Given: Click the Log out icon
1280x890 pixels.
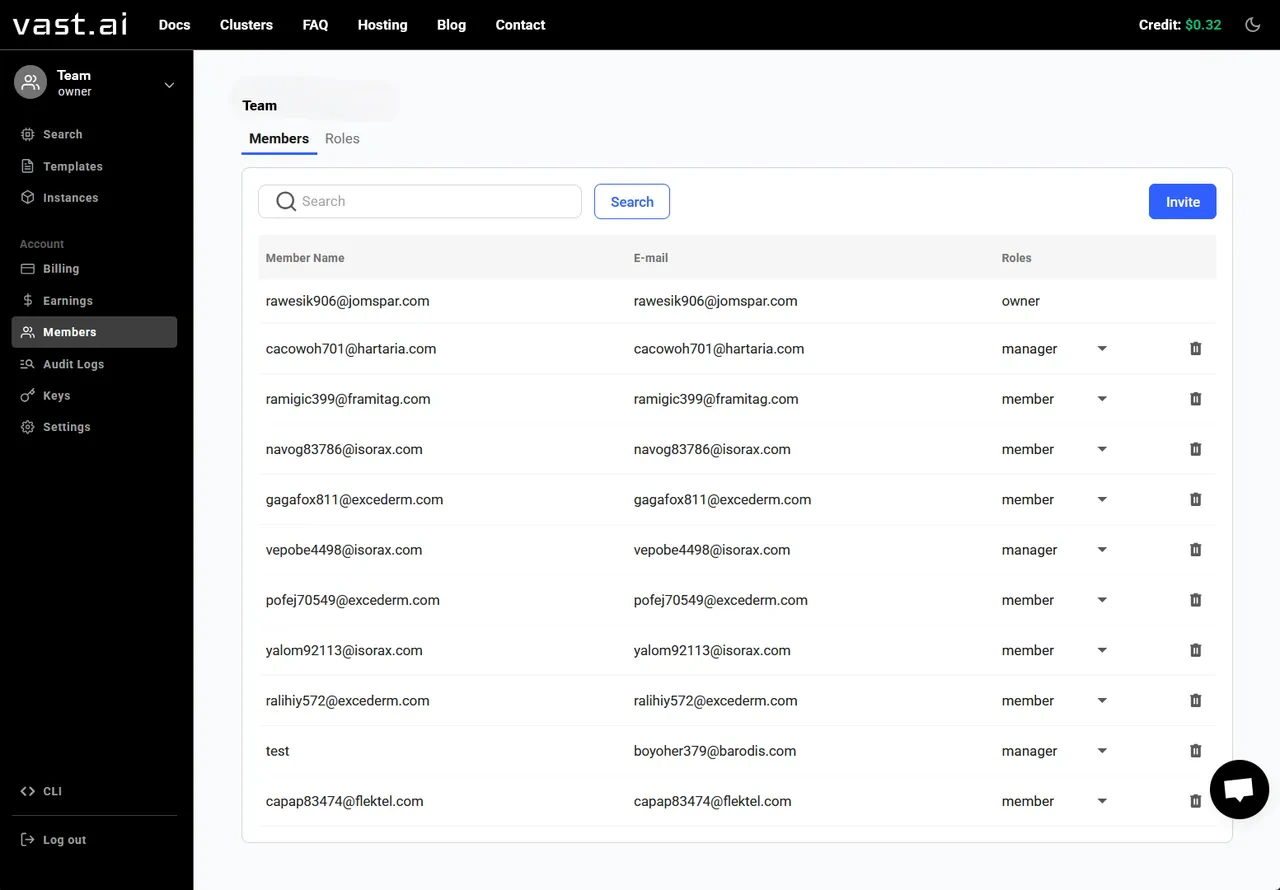Looking at the screenshot, I should pos(28,839).
